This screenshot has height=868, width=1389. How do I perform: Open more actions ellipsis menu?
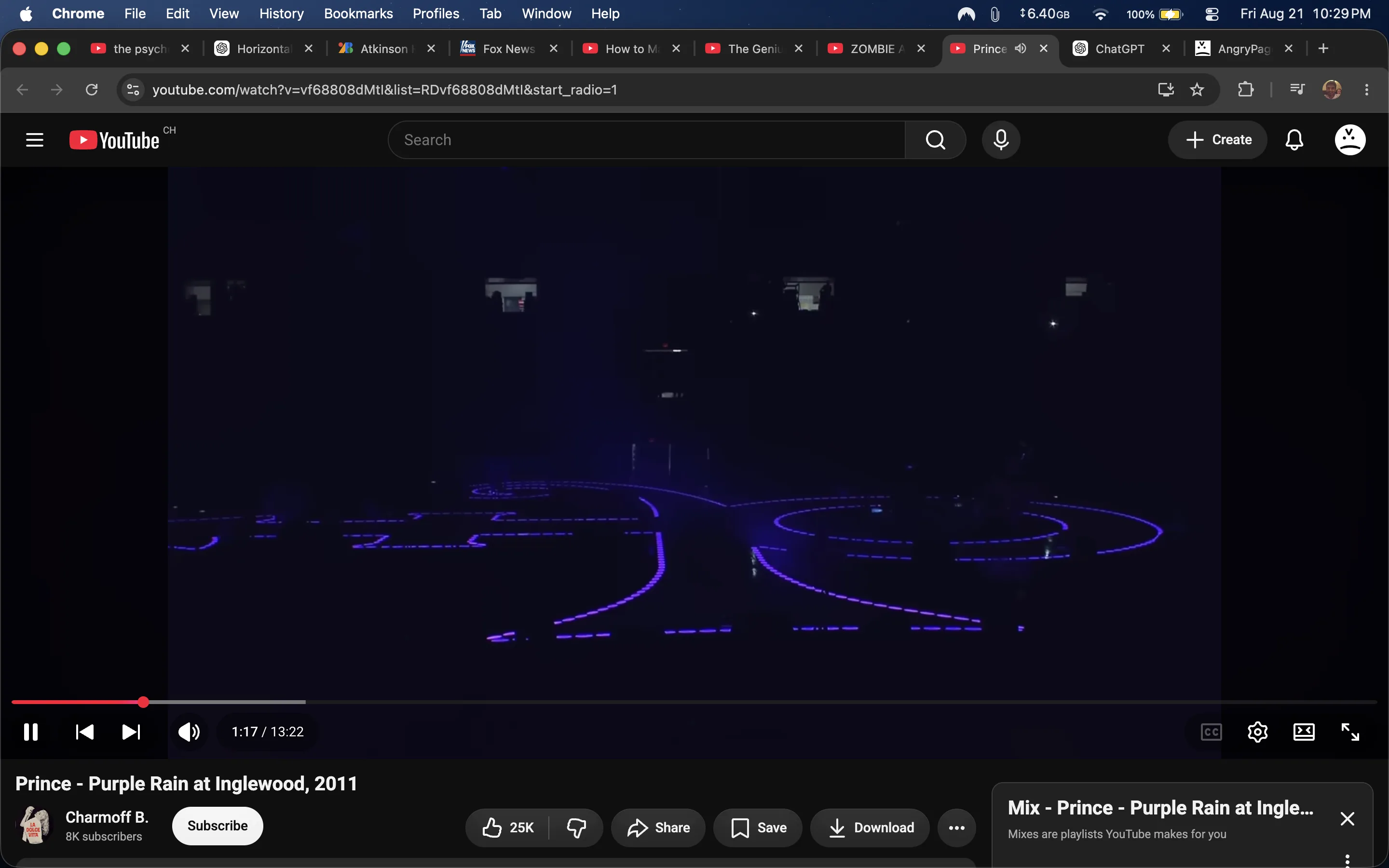[x=956, y=827]
